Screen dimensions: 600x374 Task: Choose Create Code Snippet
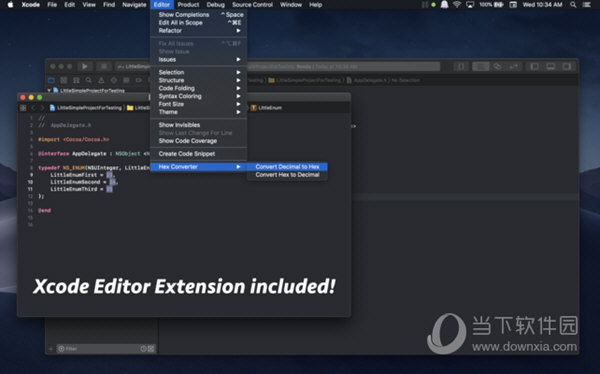(x=198, y=154)
